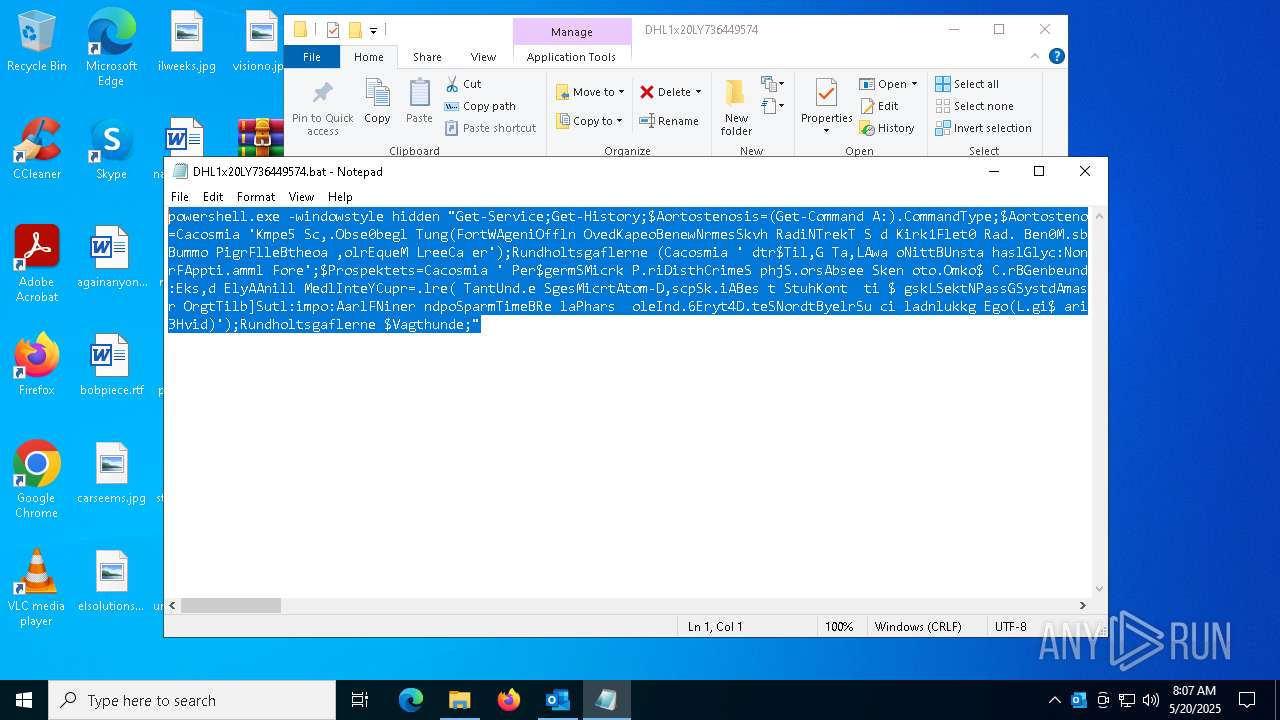Screen dimensions: 1280x720
Task: Open Notepad Format menu
Action: pos(256,197)
